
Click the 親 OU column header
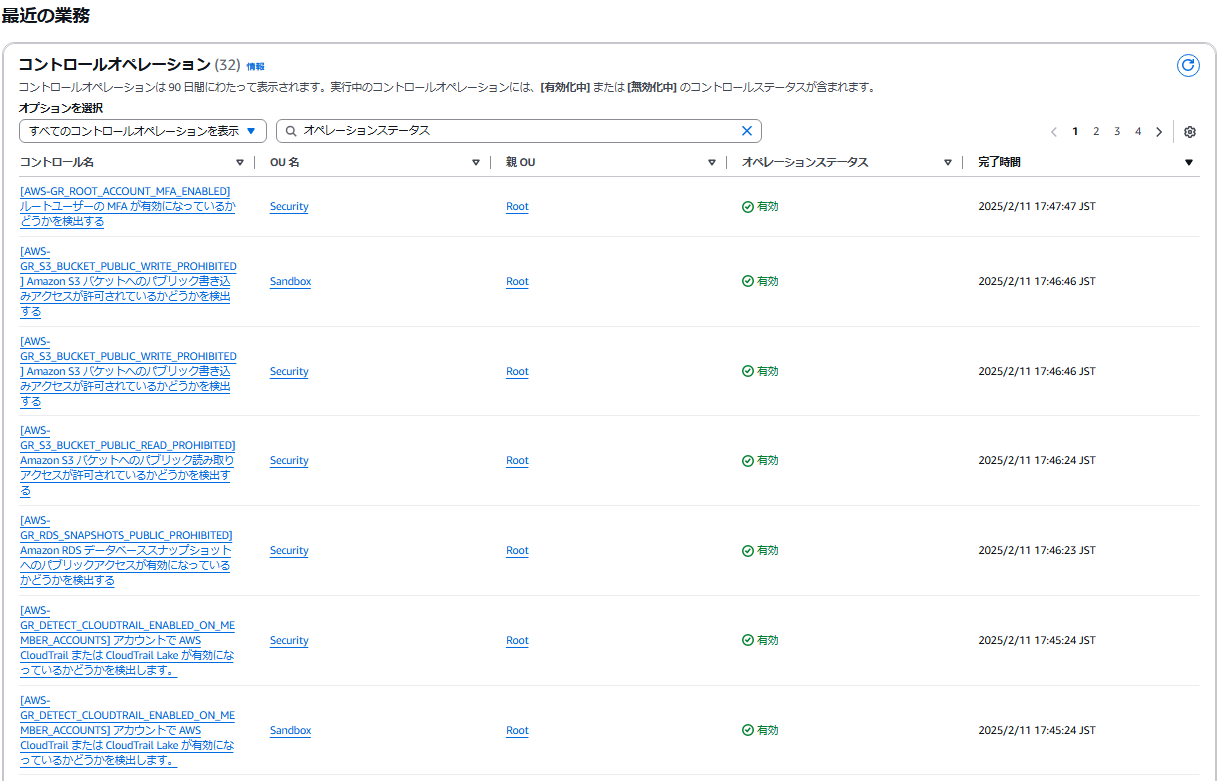pyautogui.click(x=520, y=162)
